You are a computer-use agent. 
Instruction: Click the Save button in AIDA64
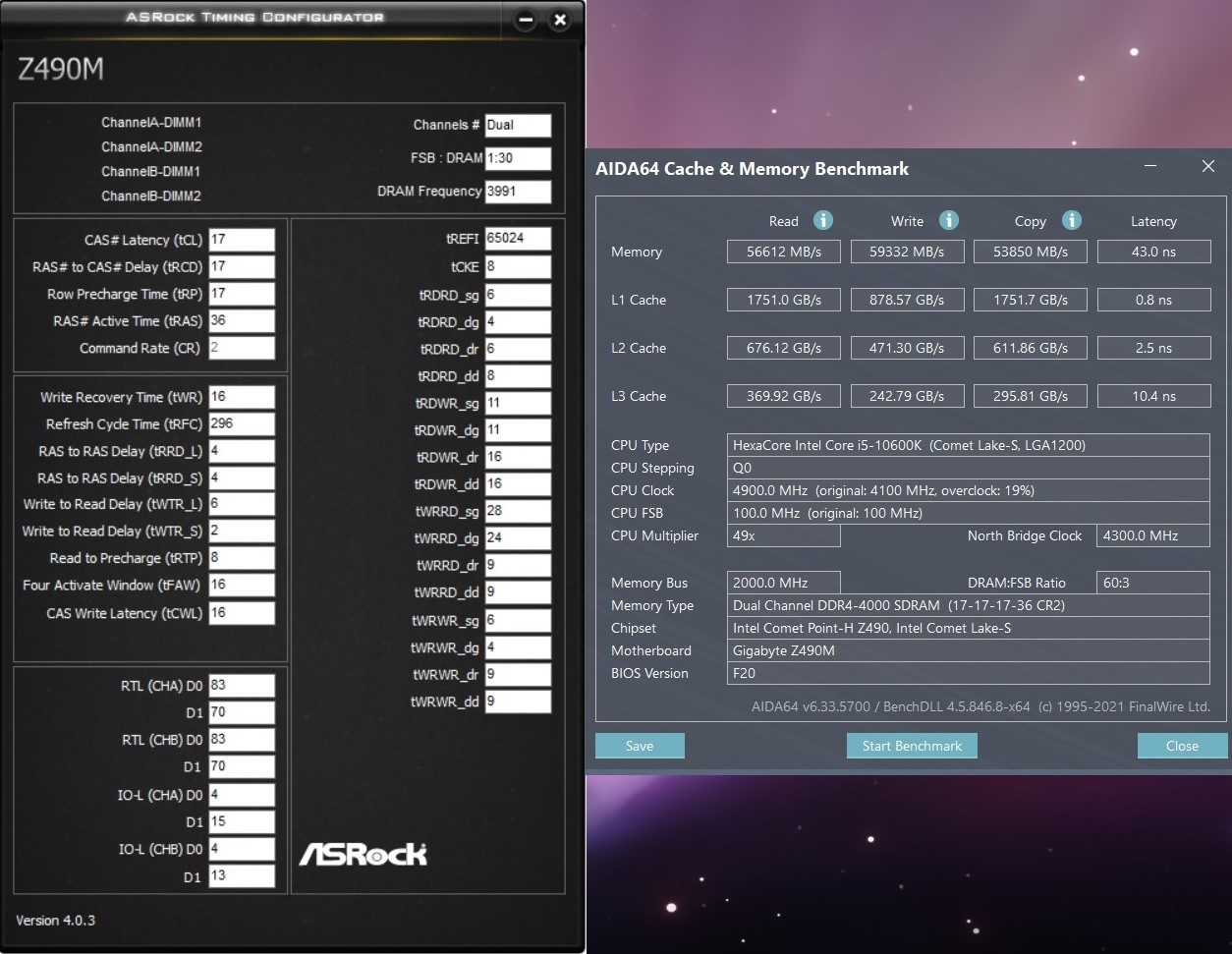pyautogui.click(x=640, y=746)
